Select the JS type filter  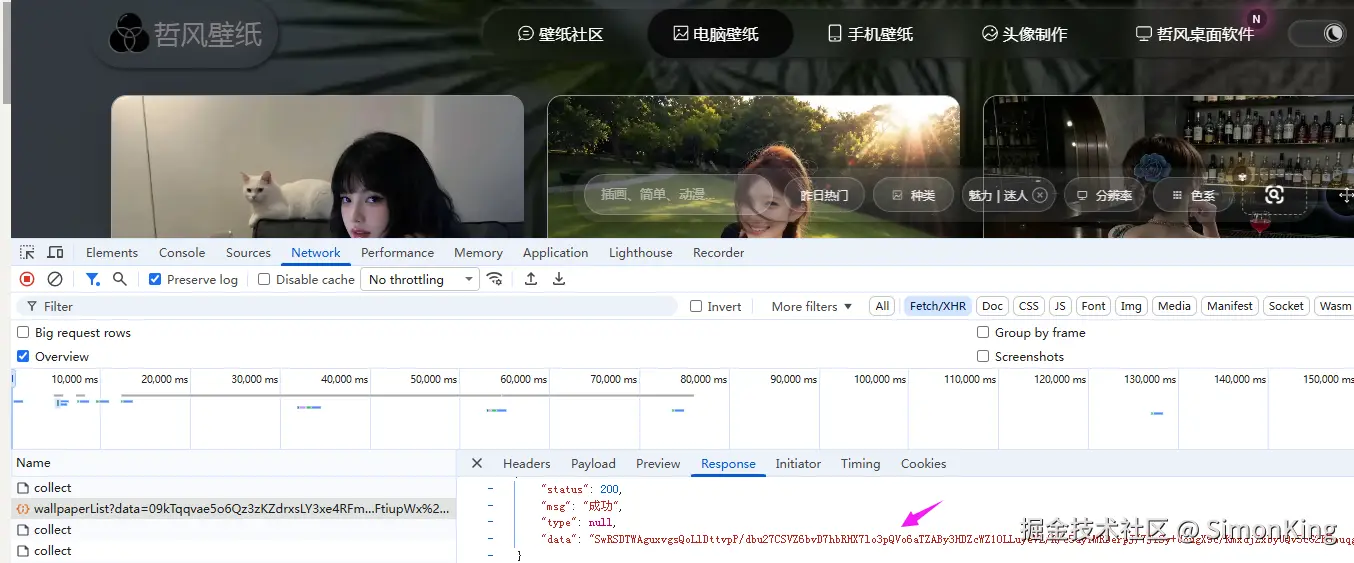1060,306
